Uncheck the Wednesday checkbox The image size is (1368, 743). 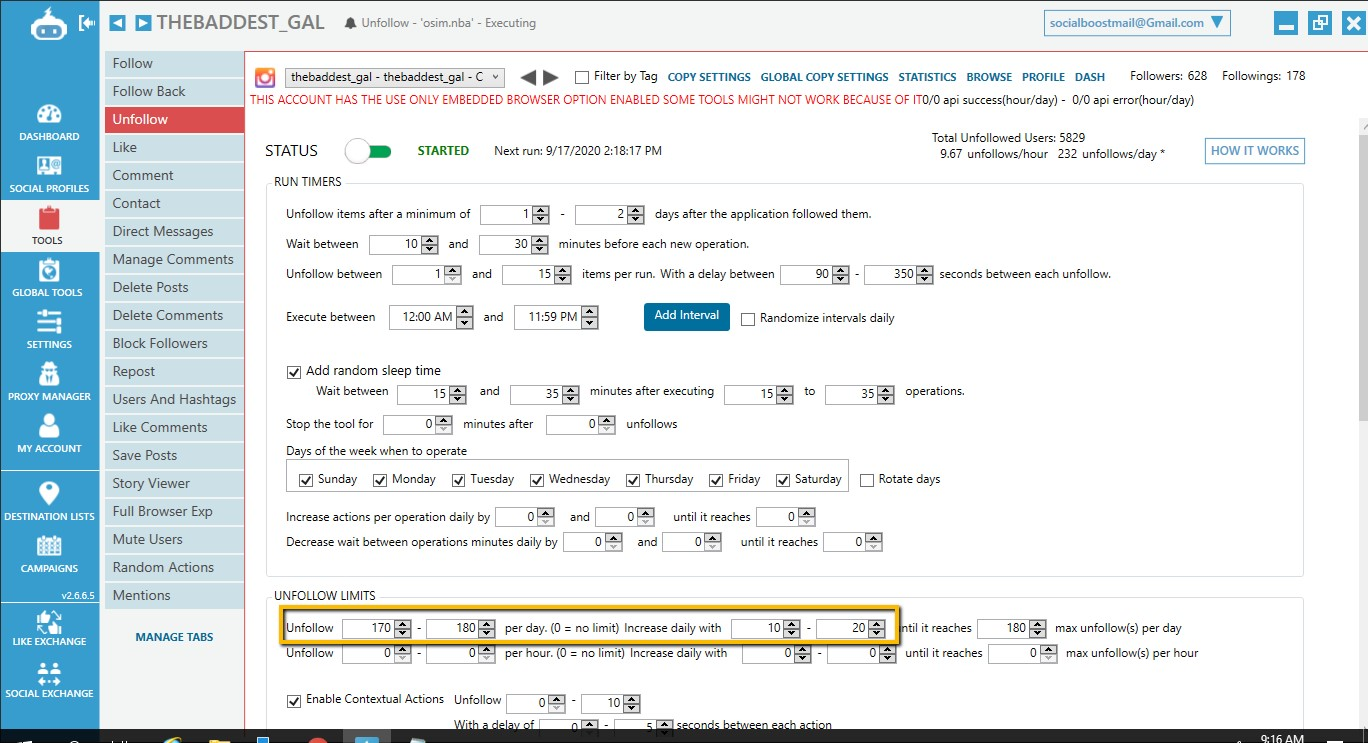537,480
